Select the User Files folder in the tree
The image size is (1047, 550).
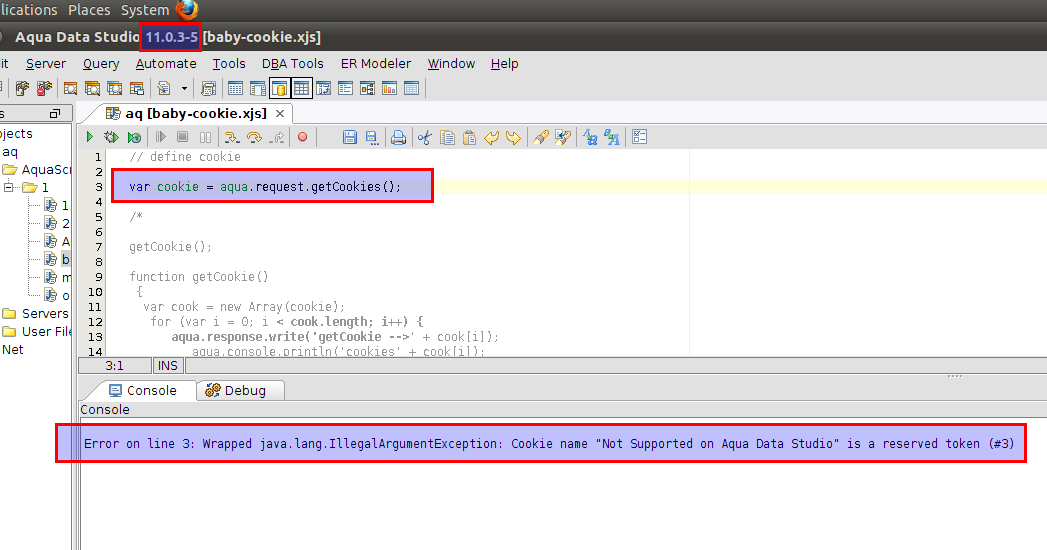[x=37, y=332]
